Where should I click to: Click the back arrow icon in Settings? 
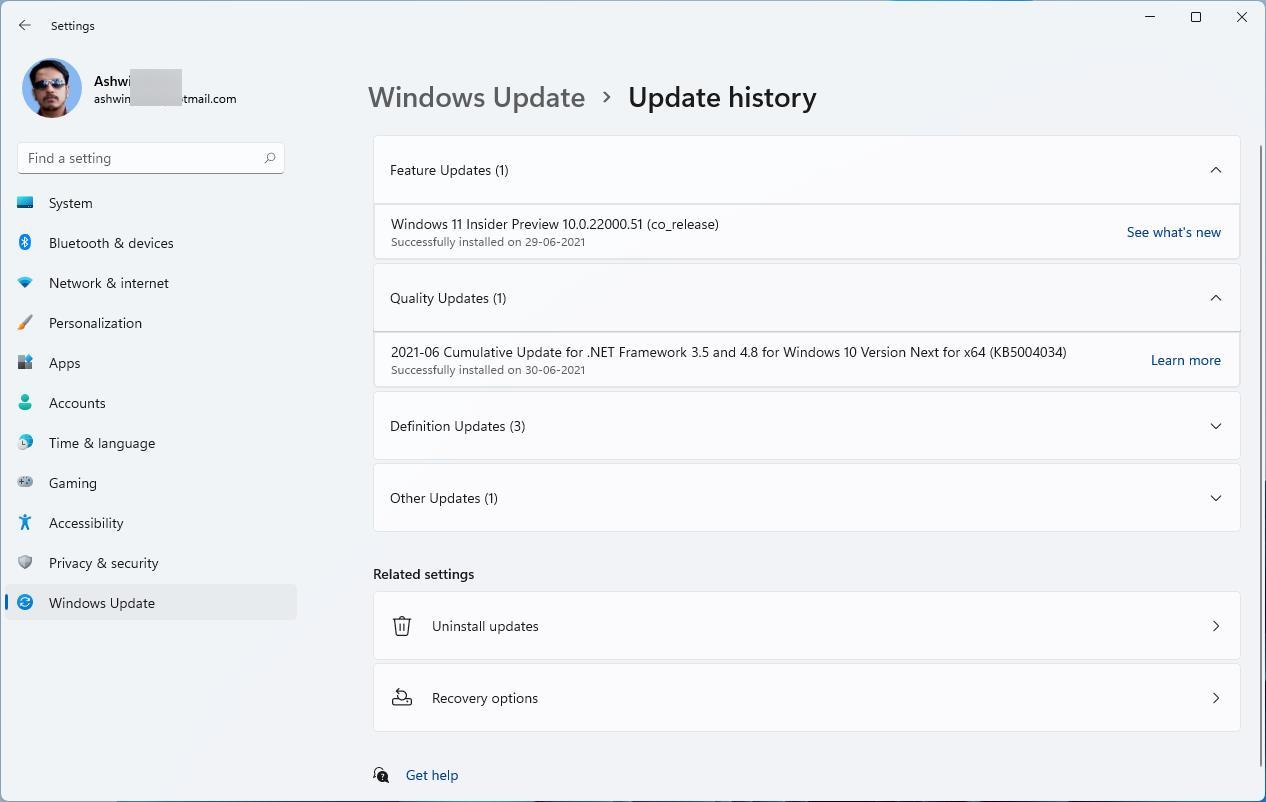(25, 25)
